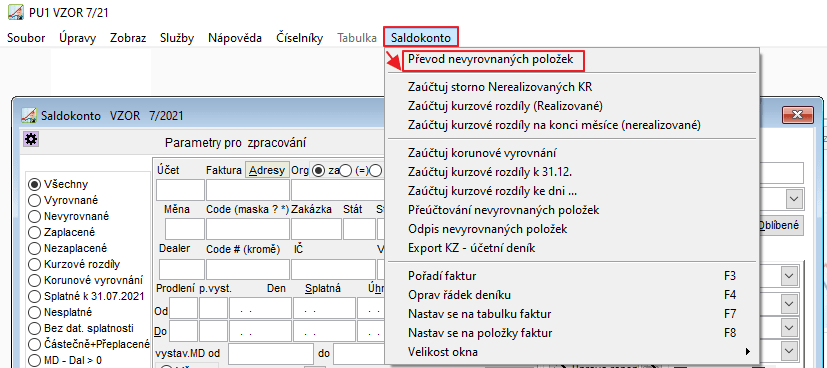Click the Do row Splatná date field
This screenshot has width=827, height=368.
[x=324, y=331]
